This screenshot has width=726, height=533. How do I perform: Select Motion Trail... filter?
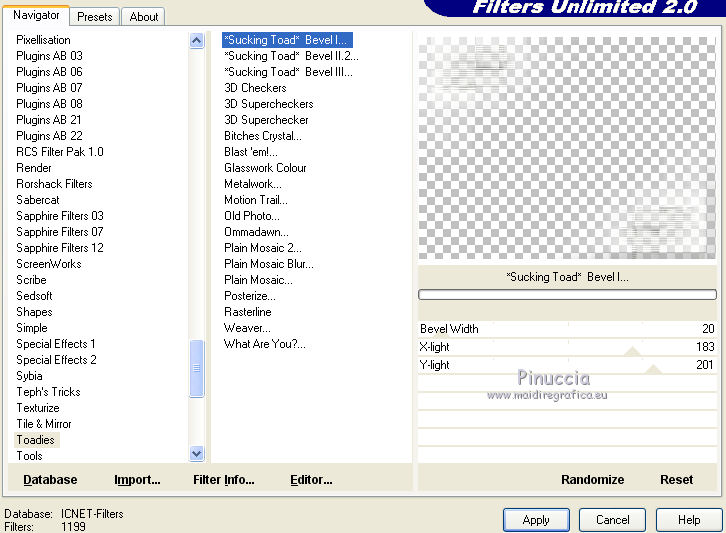[x=256, y=200]
